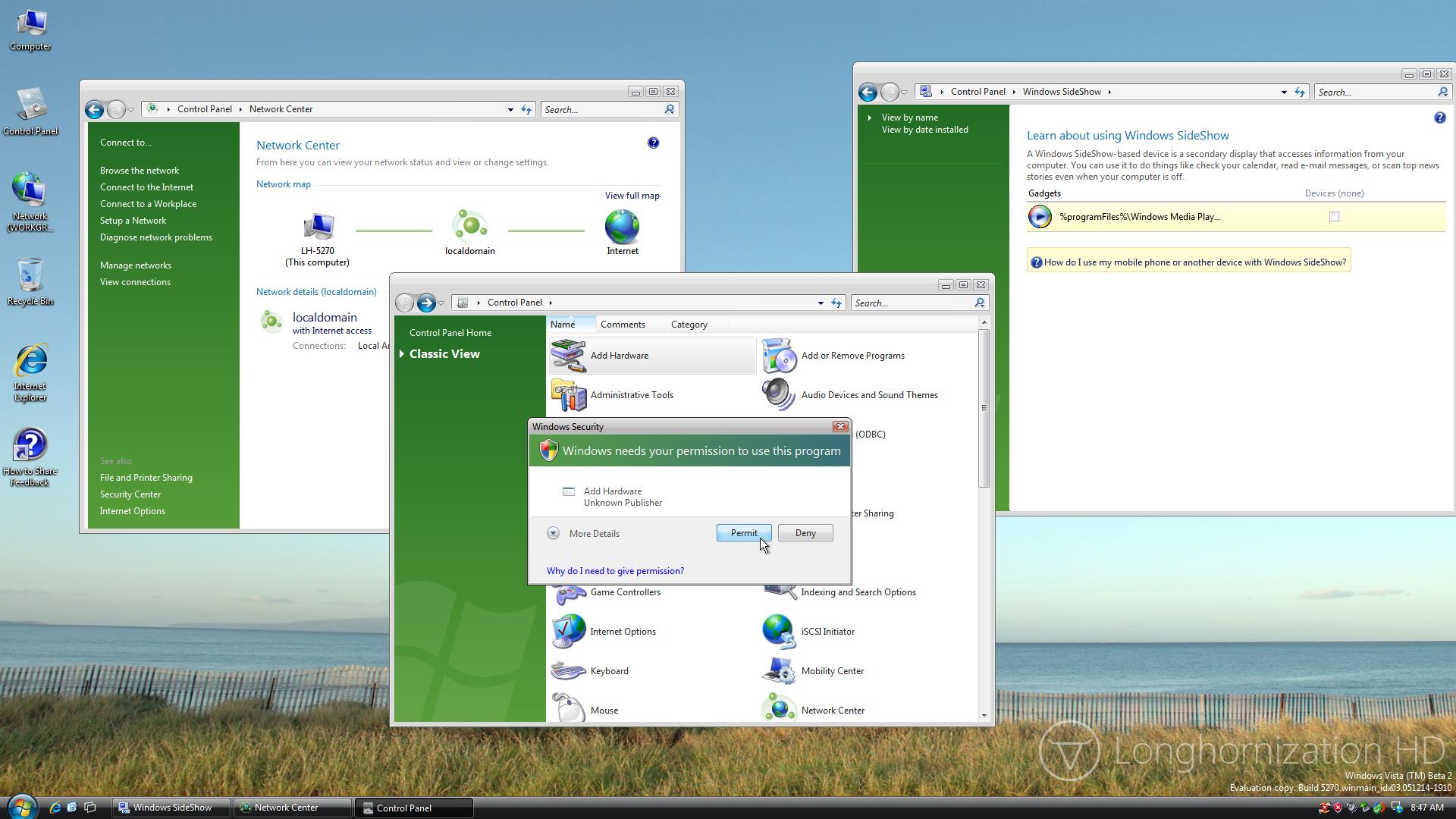Expand More Details in security dialog

[x=553, y=534]
